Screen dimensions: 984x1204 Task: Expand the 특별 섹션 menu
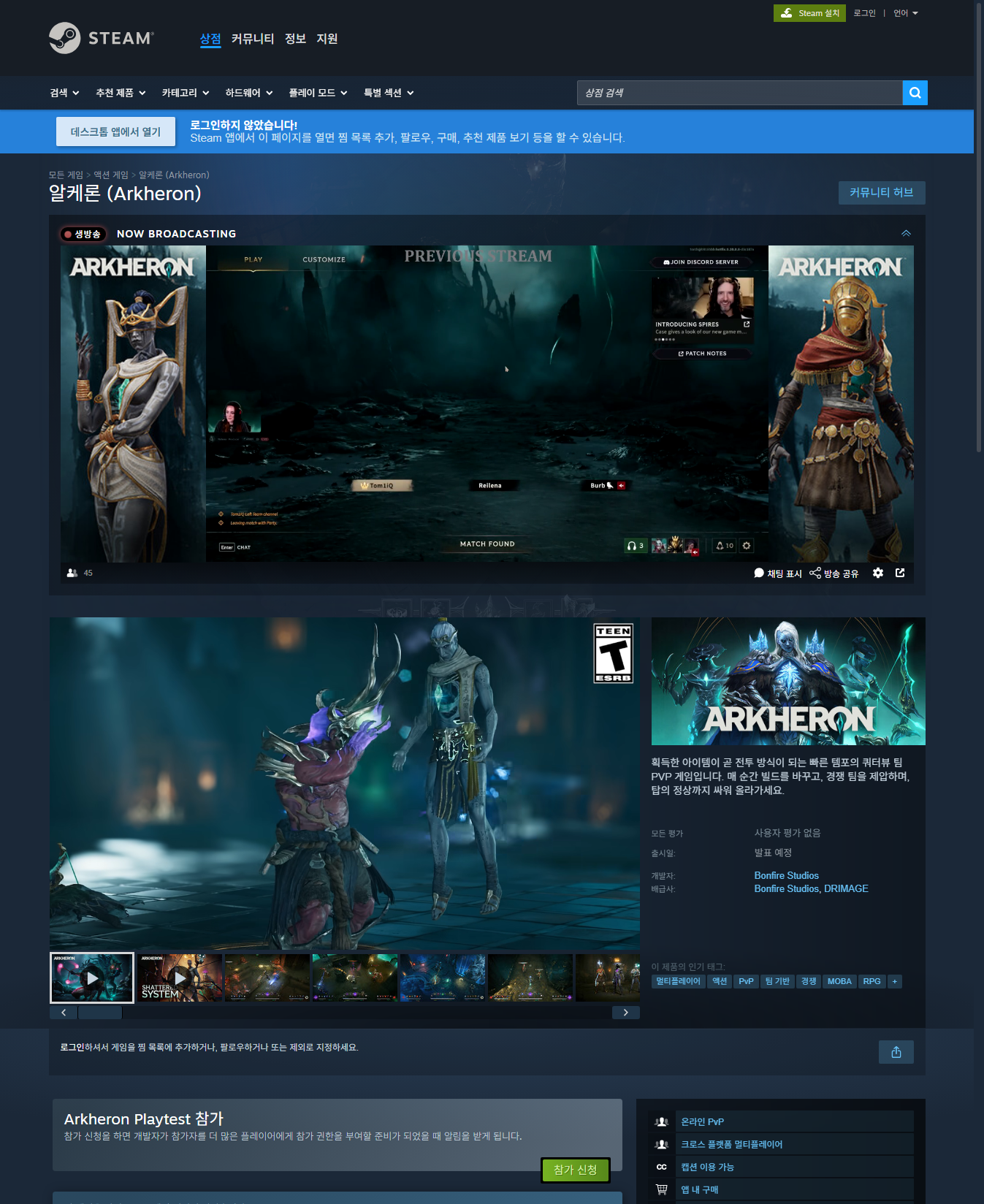[x=389, y=93]
